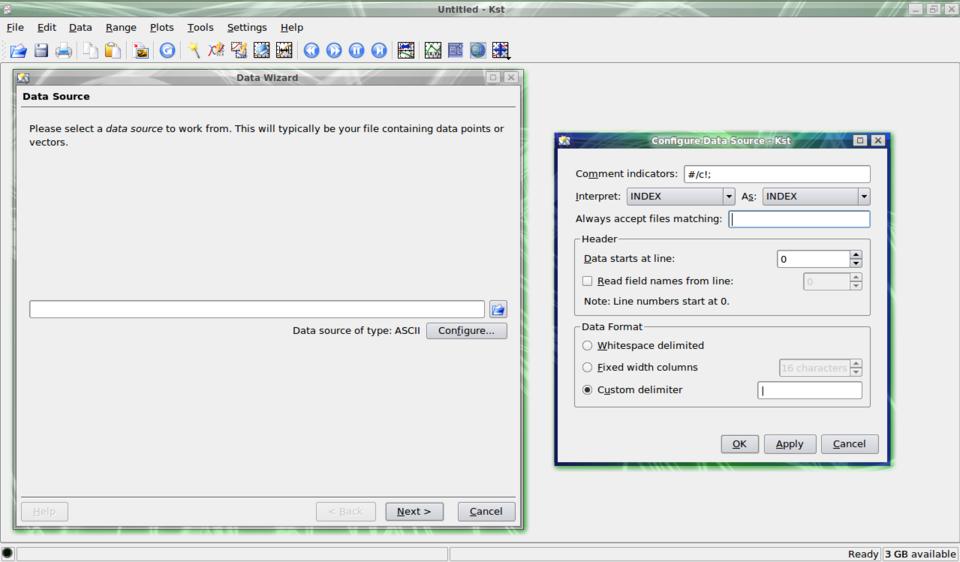Click the Open file icon in toolbar

[18, 50]
